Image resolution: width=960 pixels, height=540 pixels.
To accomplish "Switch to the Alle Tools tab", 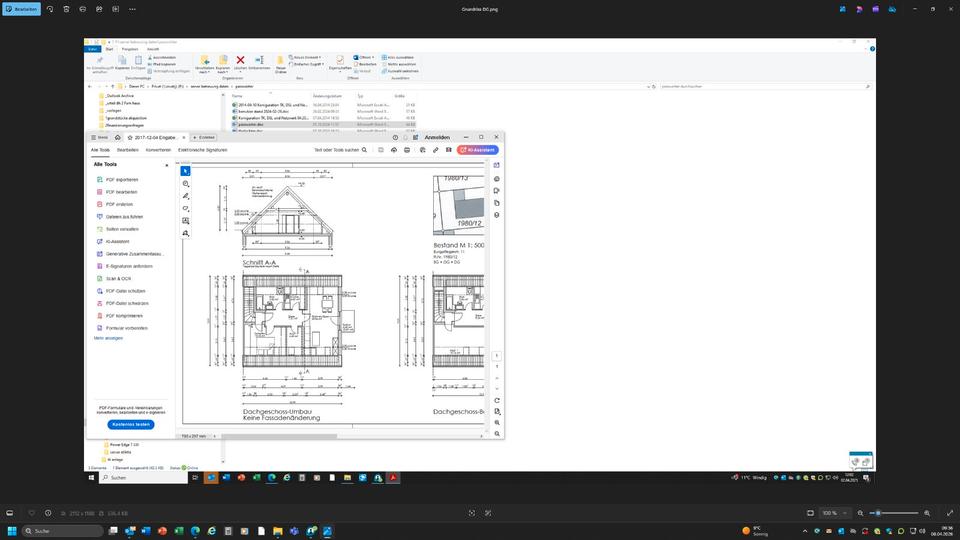I will 100,150.
